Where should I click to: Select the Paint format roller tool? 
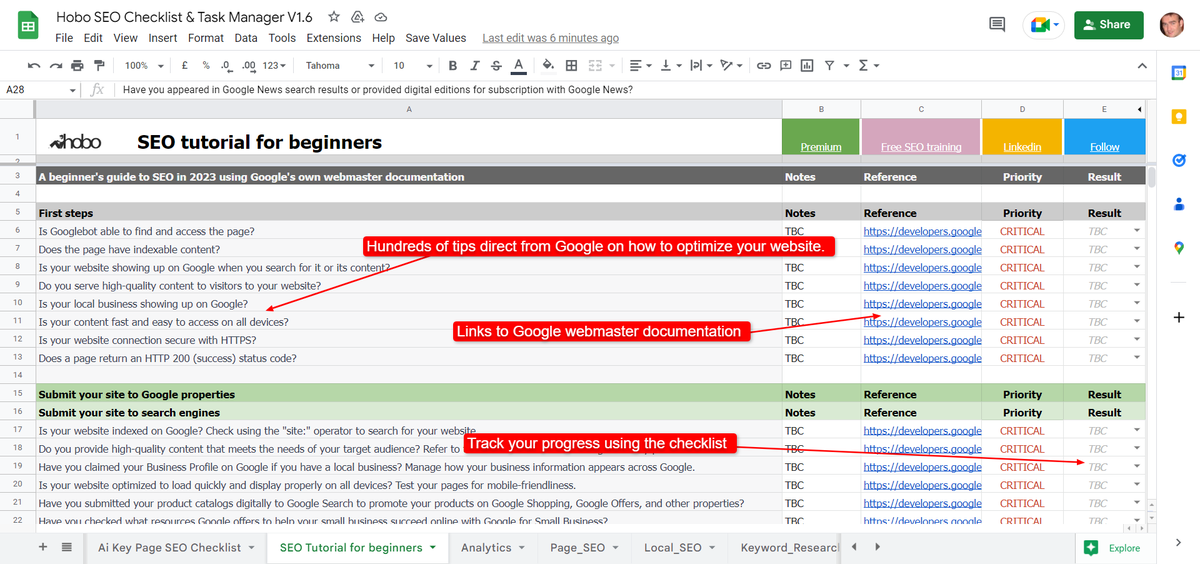coord(98,66)
